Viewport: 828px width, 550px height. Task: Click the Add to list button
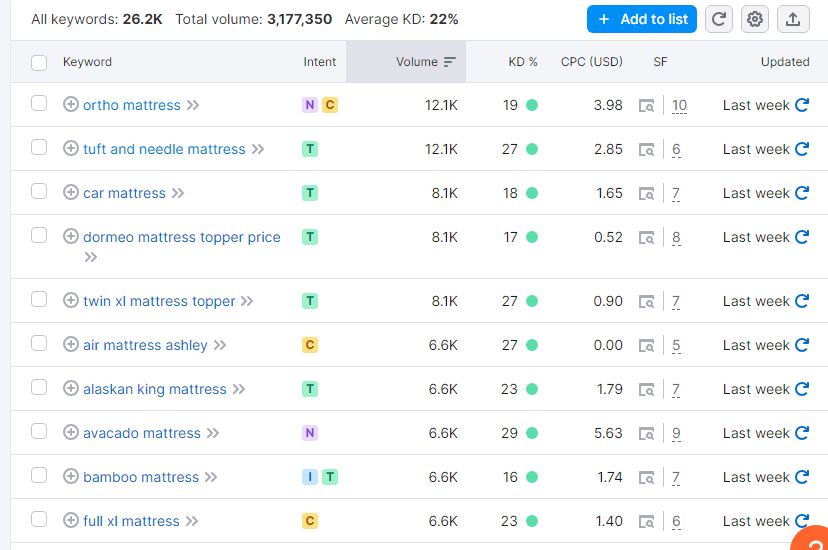pyautogui.click(x=642, y=20)
